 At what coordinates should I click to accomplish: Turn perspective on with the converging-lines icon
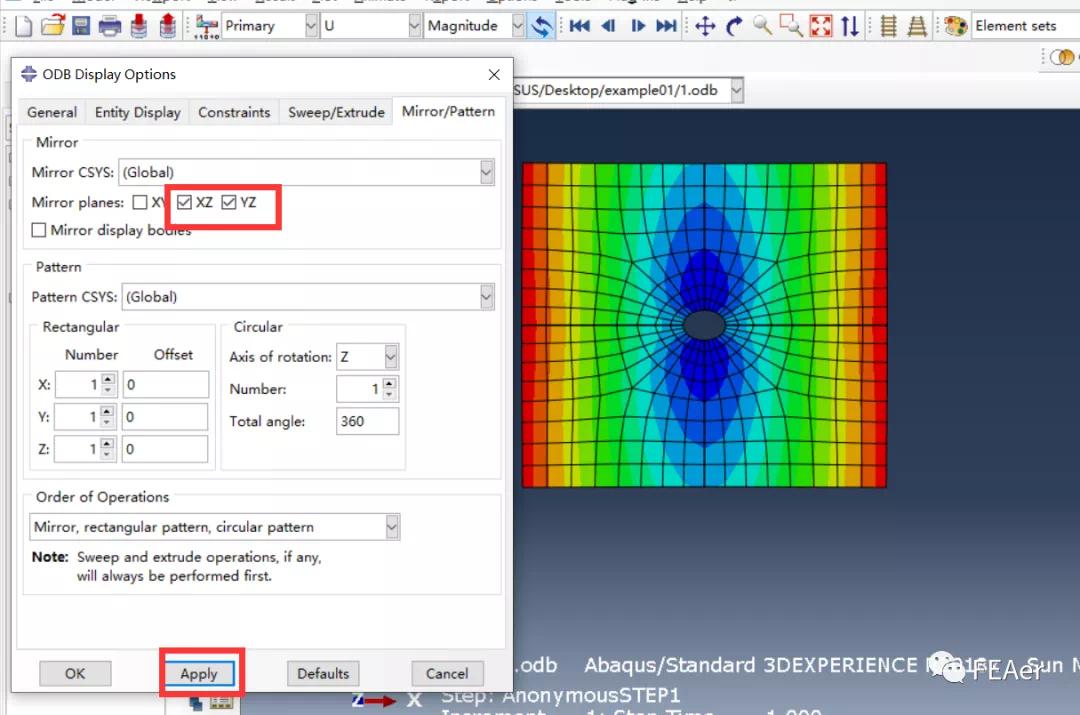(917, 26)
